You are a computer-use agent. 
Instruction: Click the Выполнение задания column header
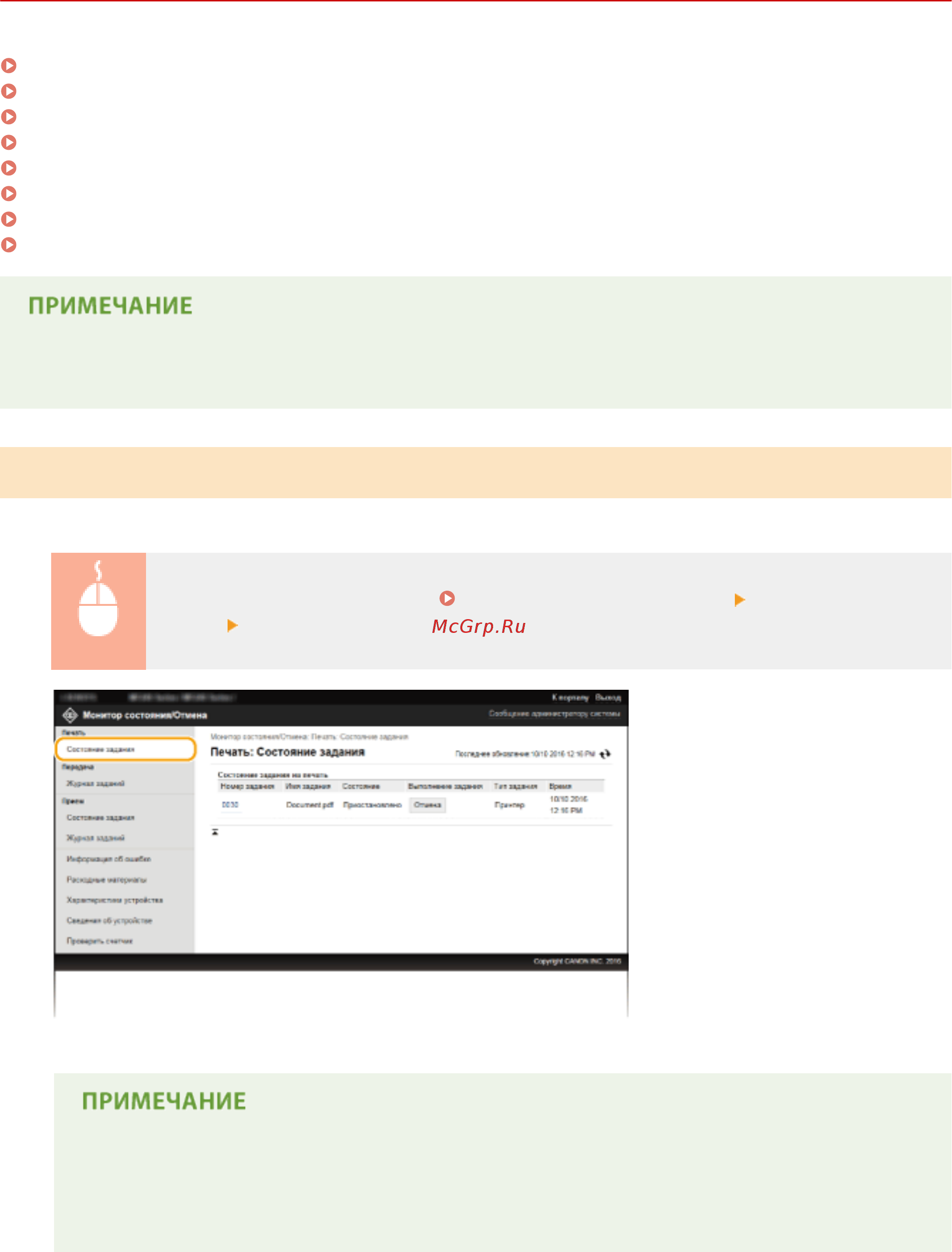[445, 786]
